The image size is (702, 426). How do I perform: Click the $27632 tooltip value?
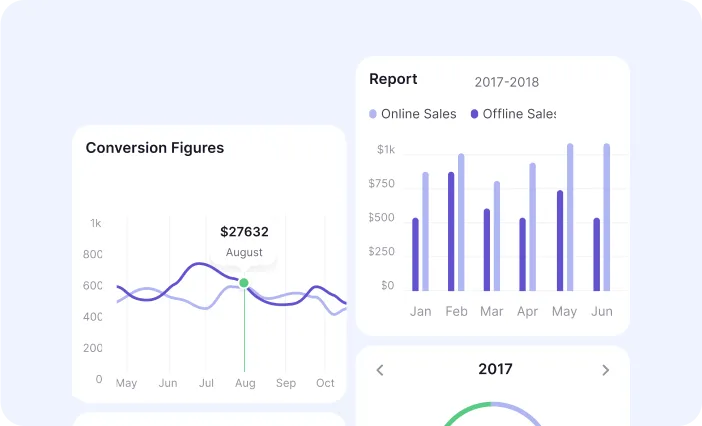pos(244,232)
